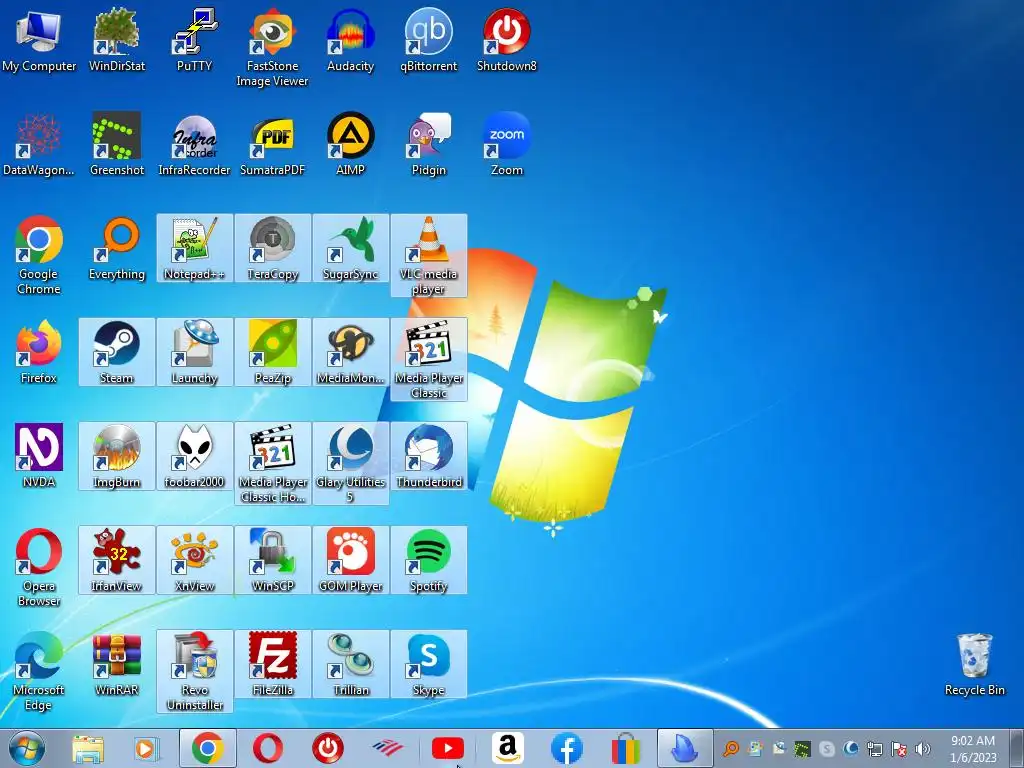
Task: Select the WinRAR desktop icon
Action: tap(117, 664)
